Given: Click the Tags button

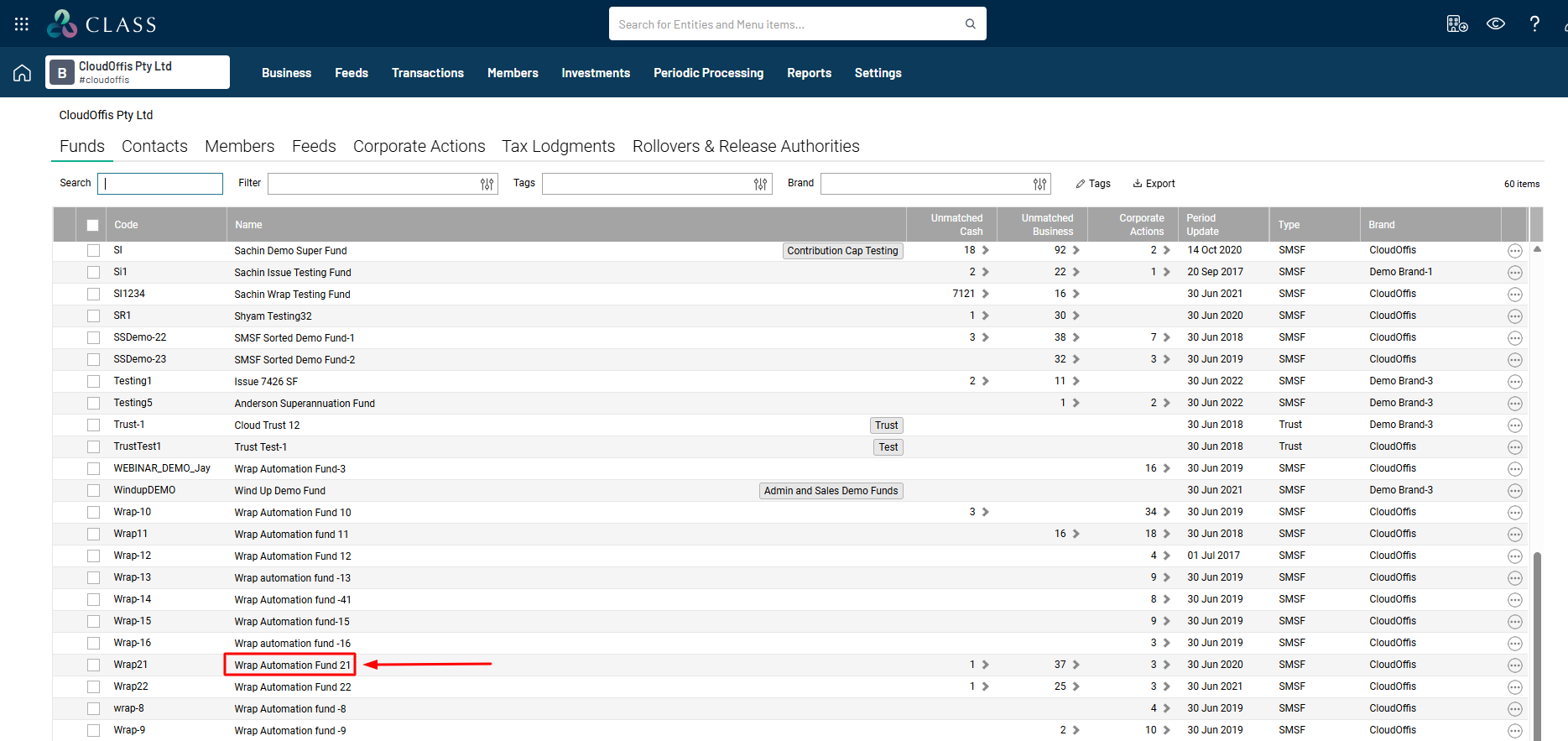Looking at the screenshot, I should coord(1093,184).
